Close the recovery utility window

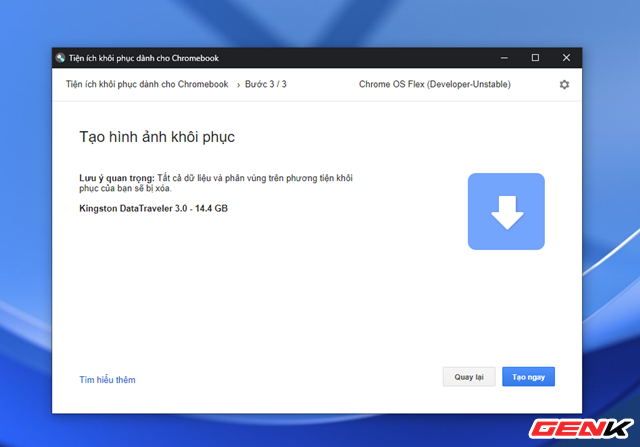(x=566, y=58)
